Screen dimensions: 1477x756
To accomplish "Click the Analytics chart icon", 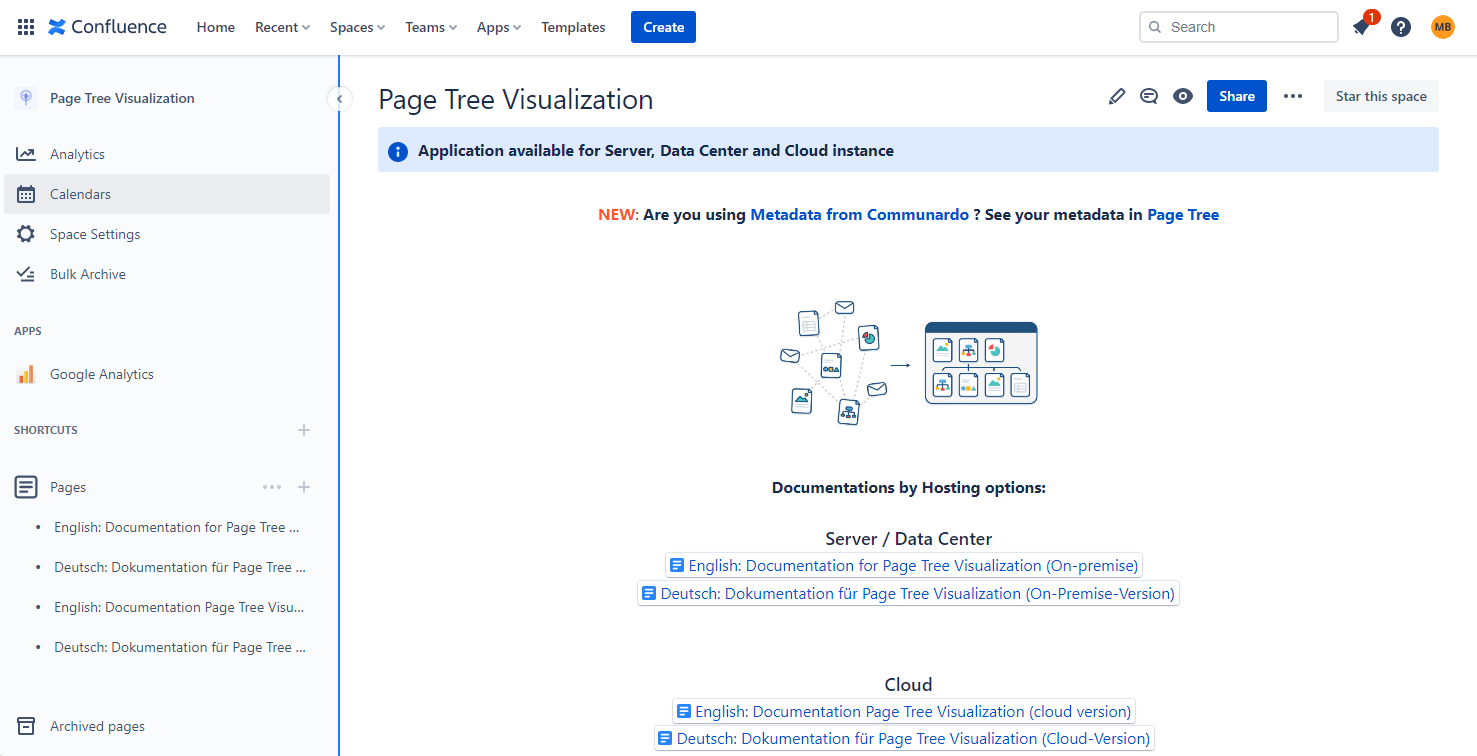I will pos(26,154).
